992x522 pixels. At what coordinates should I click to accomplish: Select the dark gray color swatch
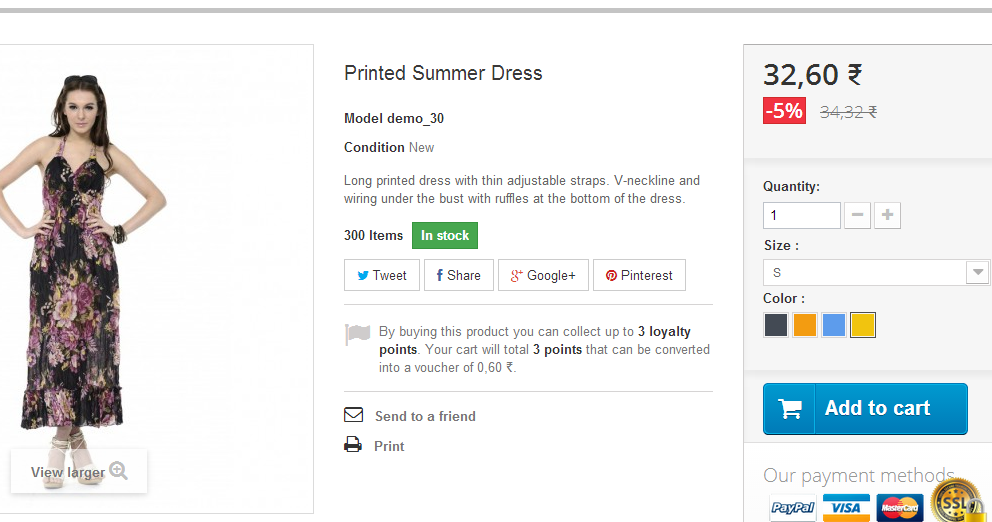click(776, 325)
